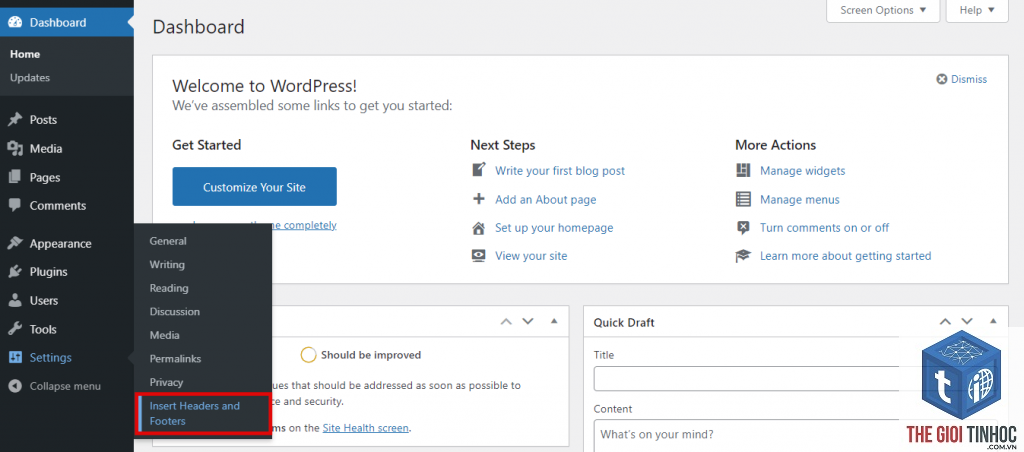Open the Turn comments on or off link
The height and width of the screenshot is (452, 1024).
tap(824, 228)
